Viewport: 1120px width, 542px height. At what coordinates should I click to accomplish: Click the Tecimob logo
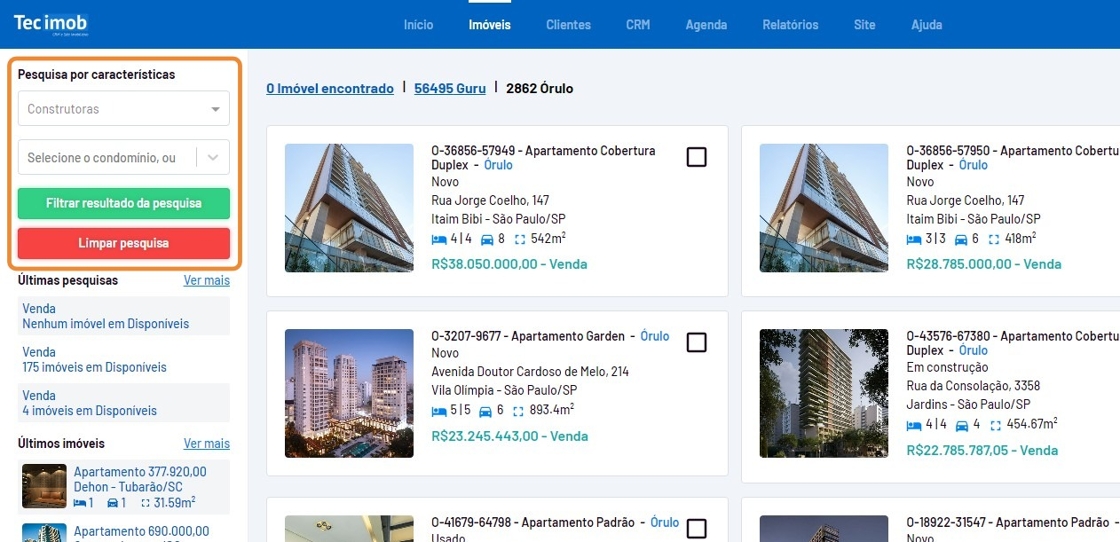[51, 24]
